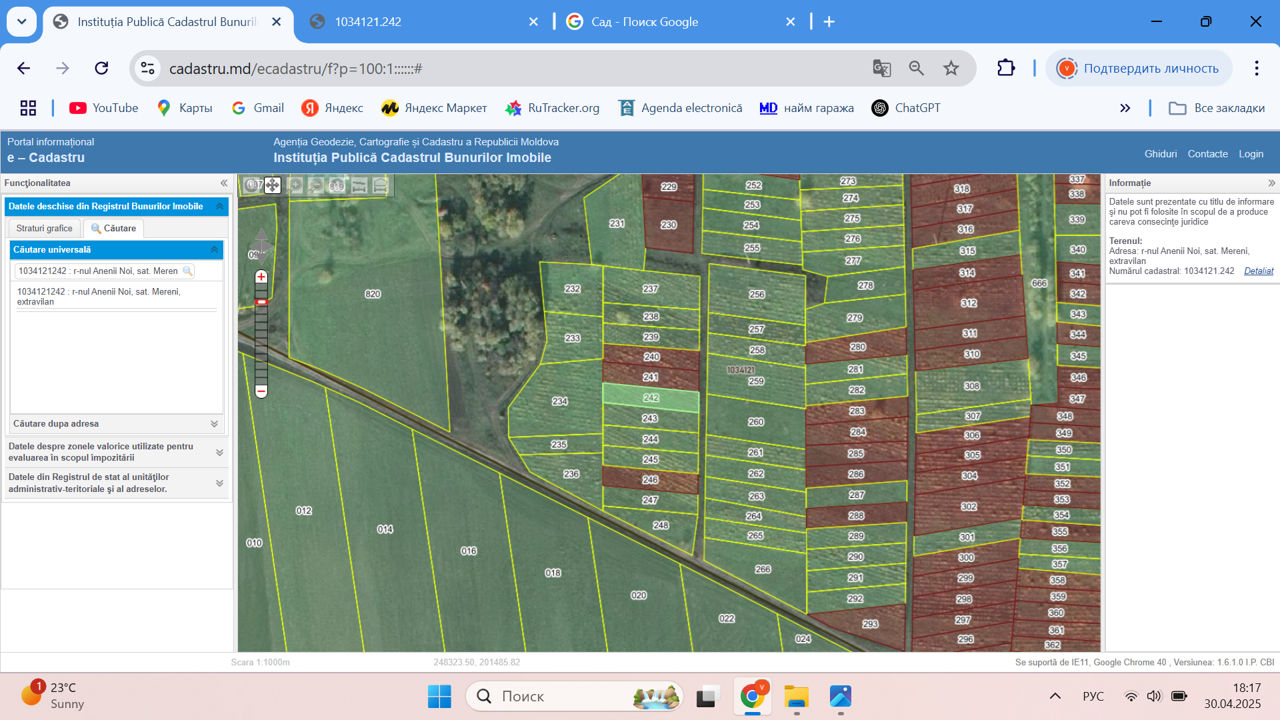Open the ChatGPT bookmark

coord(906,108)
